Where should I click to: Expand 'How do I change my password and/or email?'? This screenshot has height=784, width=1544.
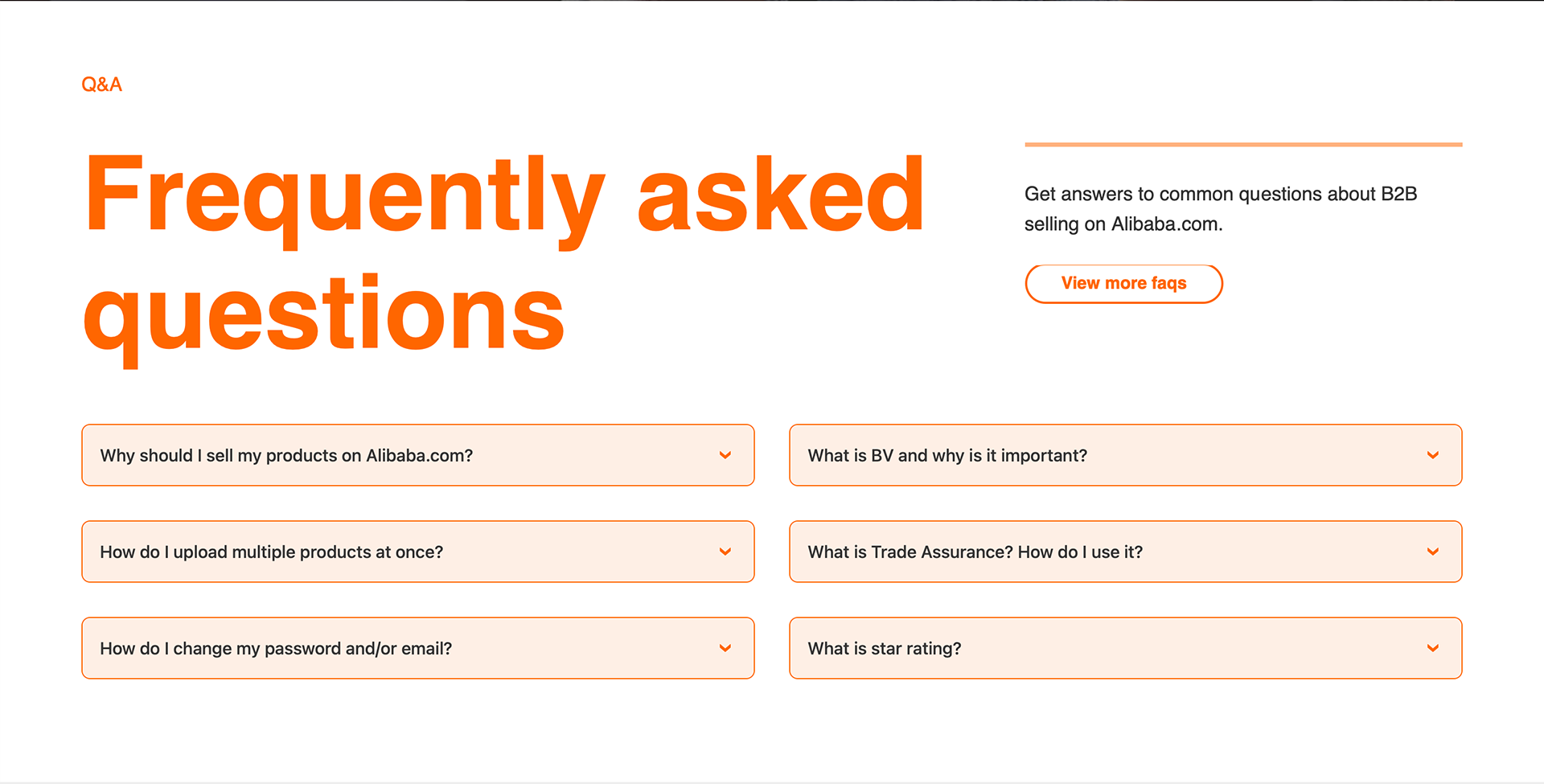[276, 648]
